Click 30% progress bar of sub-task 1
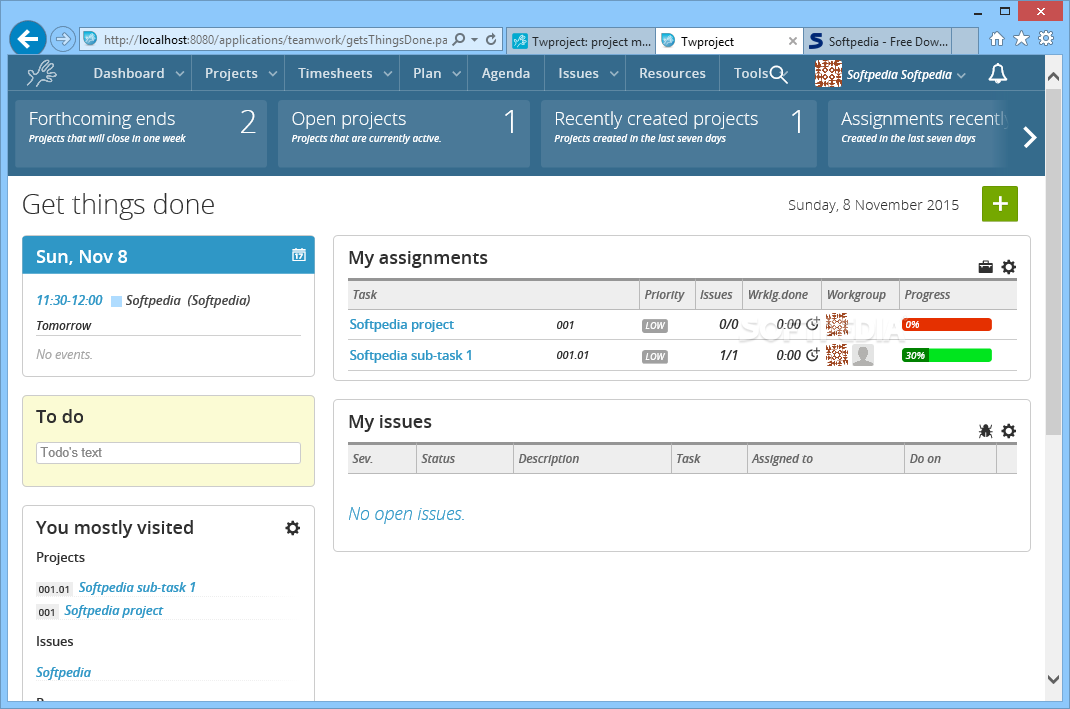This screenshot has width=1070, height=709. click(946, 355)
